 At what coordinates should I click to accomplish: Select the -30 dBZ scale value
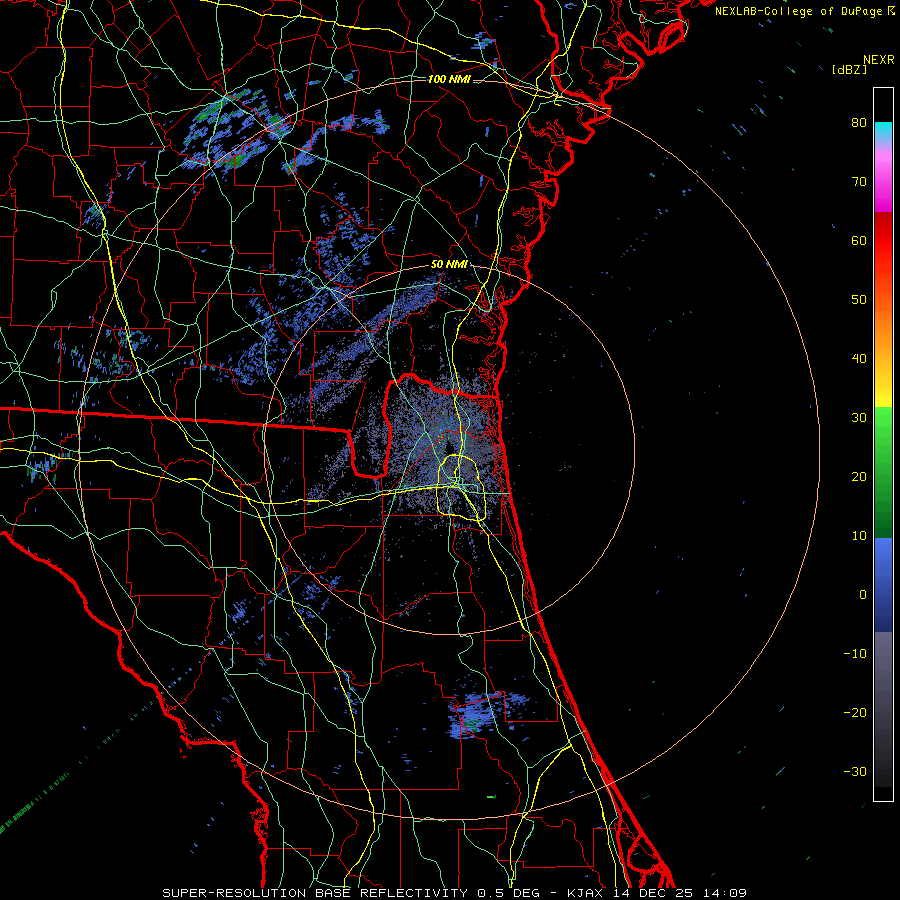coord(855,771)
